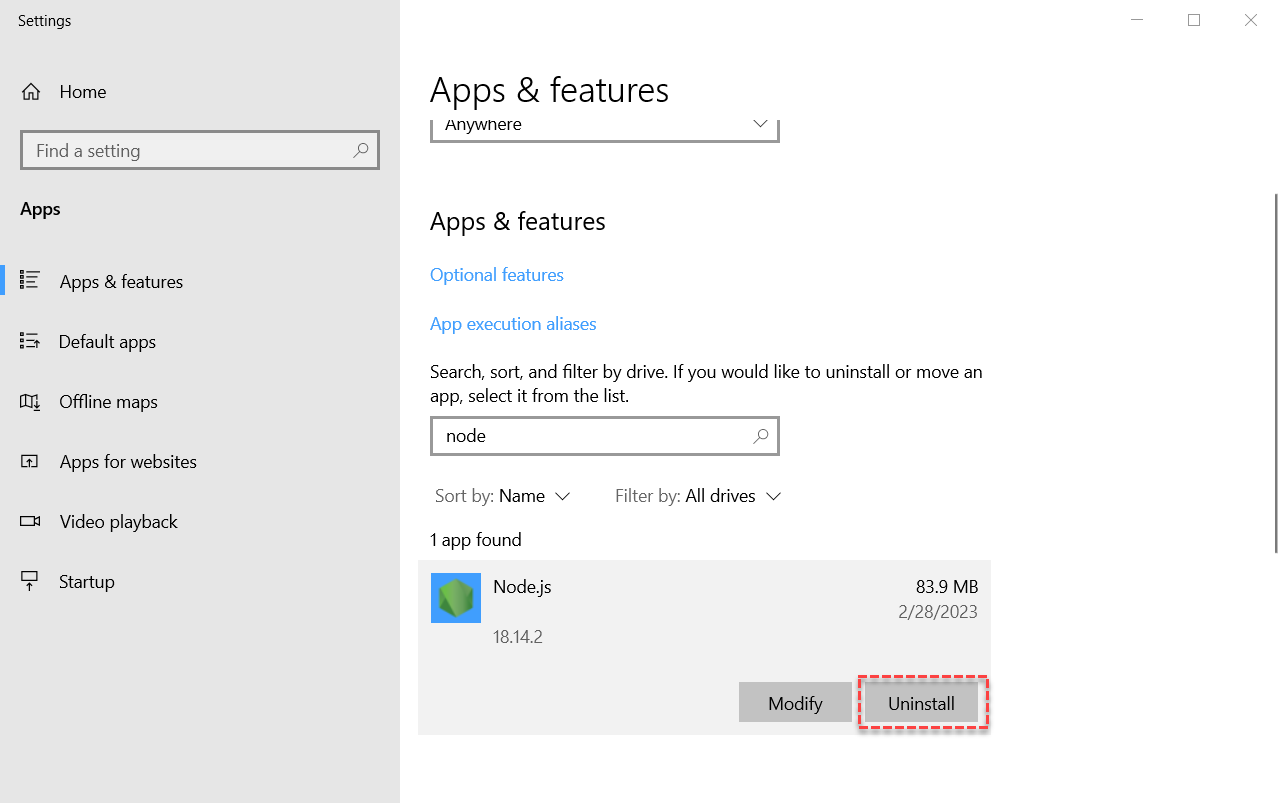
Task: Open Default apps section
Action: click(x=200, y=341)
